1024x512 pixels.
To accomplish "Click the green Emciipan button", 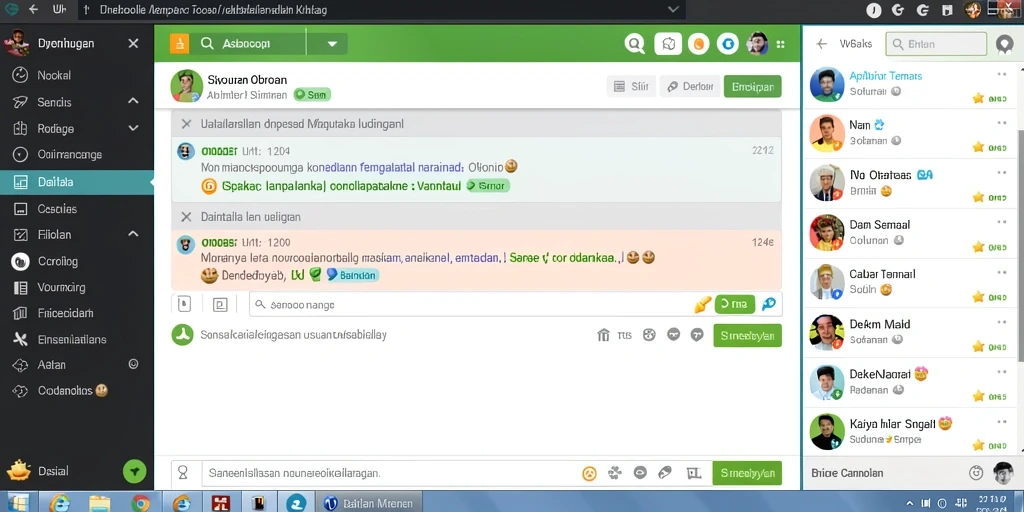I will [x=752, y=86].
